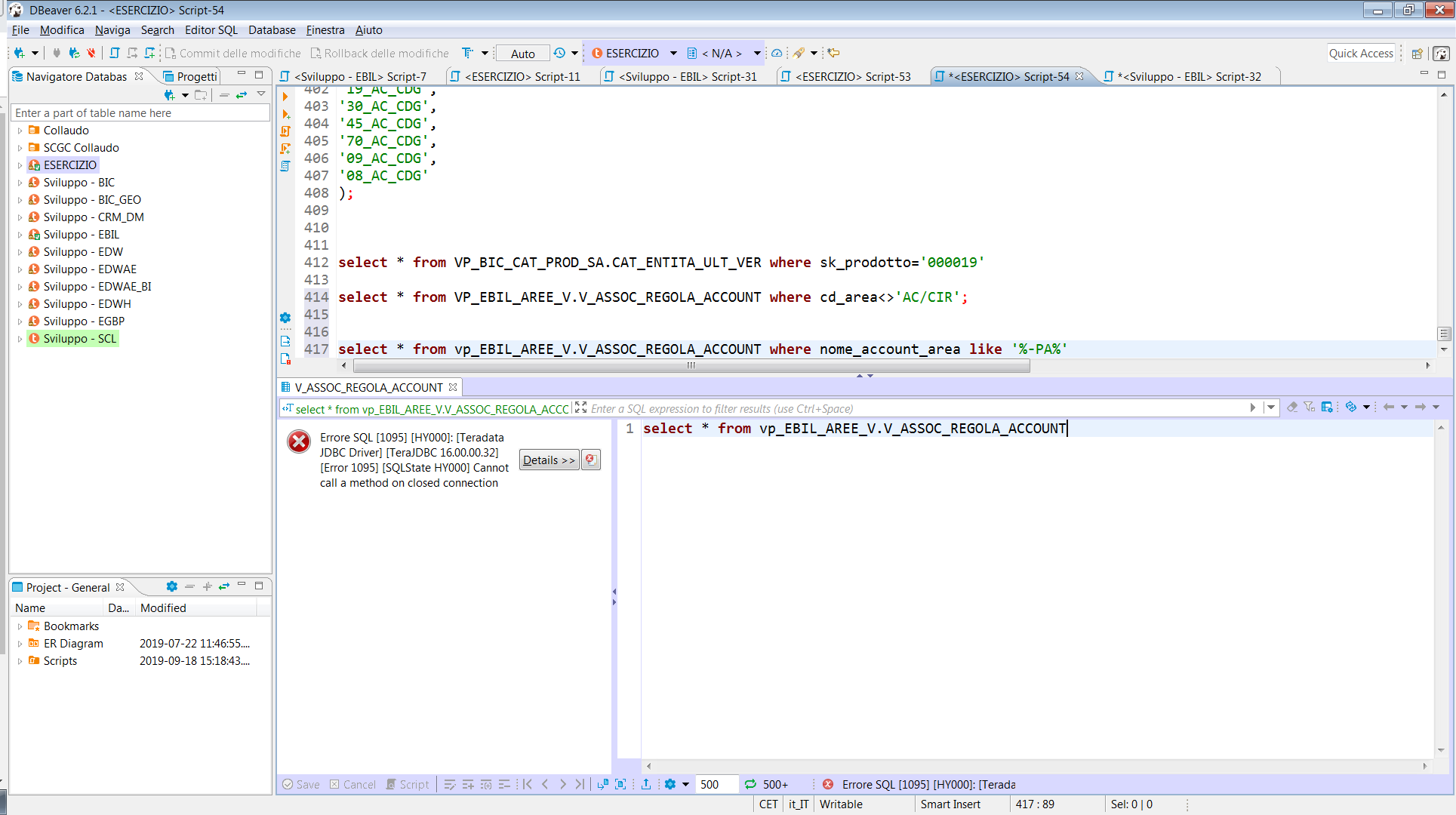Export result set using the export icon

tap(647, 784)
